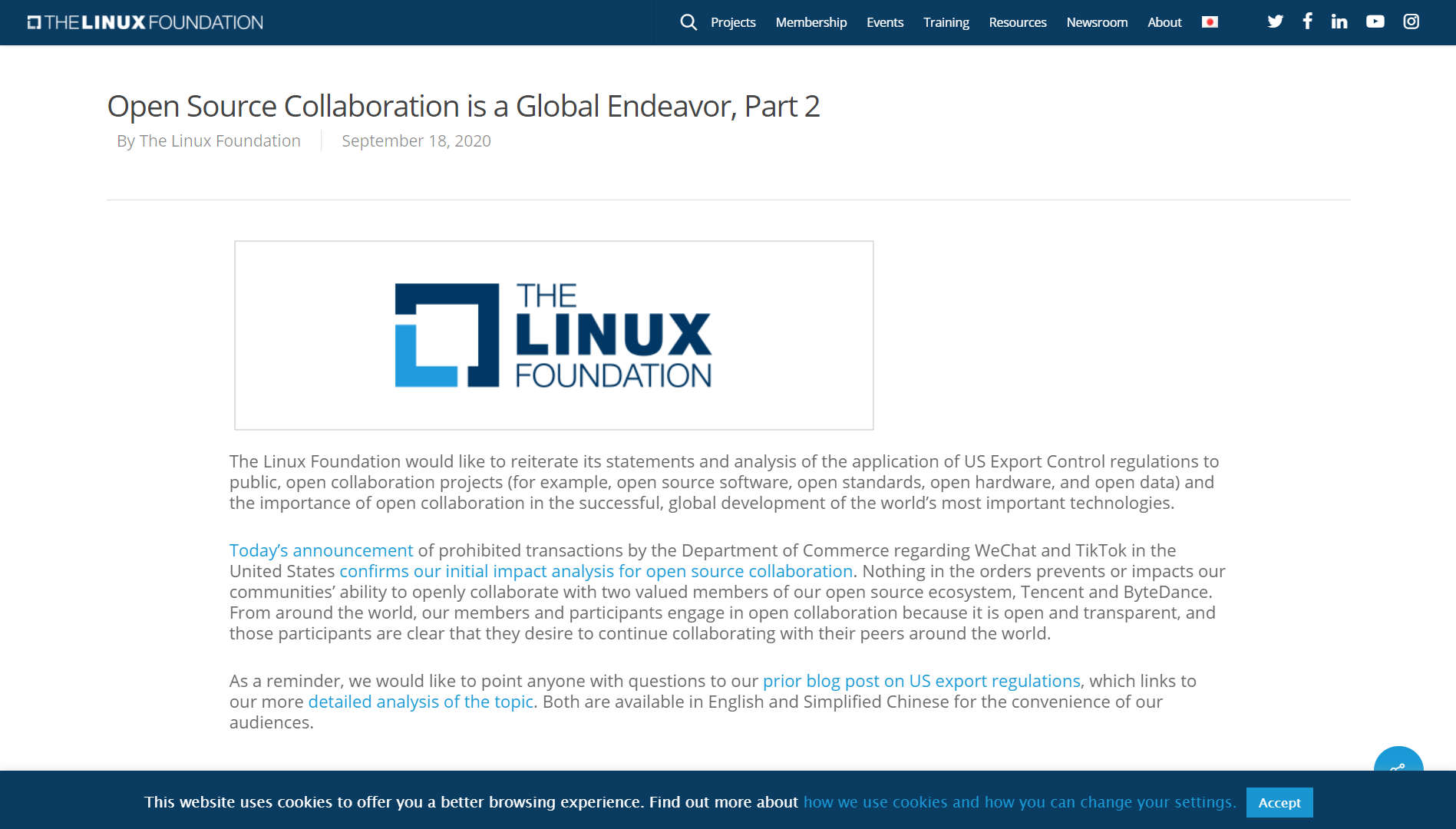Image resolution: width=1456 pixels, height=829 pixels.
Task: Open the Twitter social icon
Action: coord(1275,21)
